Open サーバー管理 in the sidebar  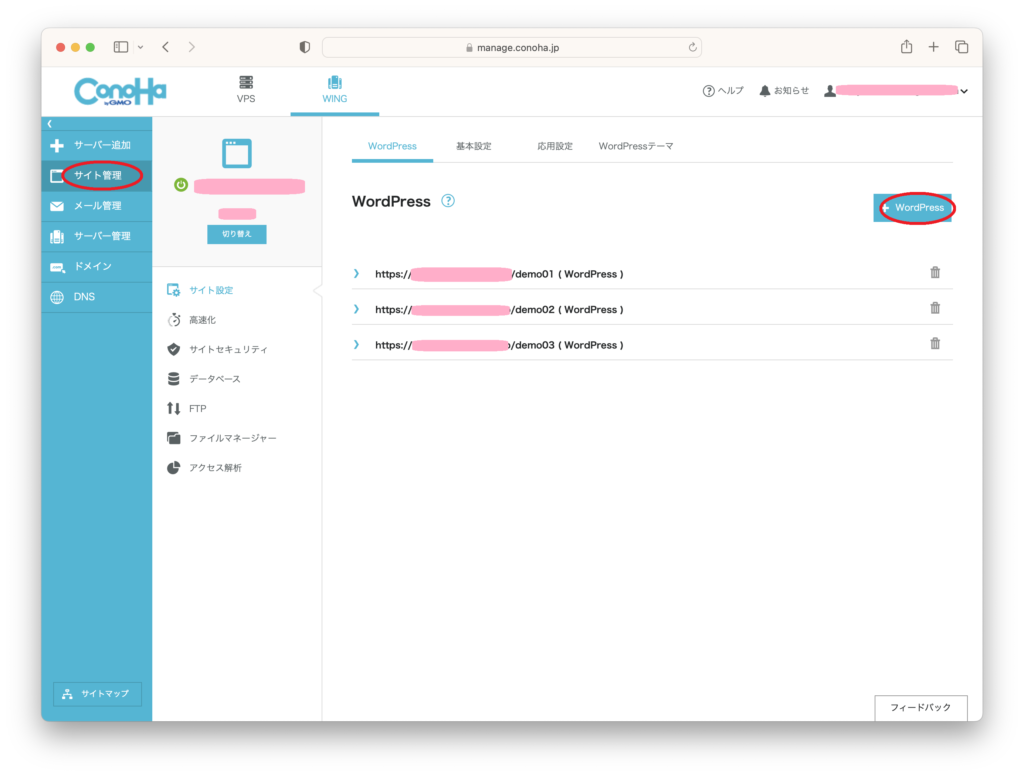point(97,236)
